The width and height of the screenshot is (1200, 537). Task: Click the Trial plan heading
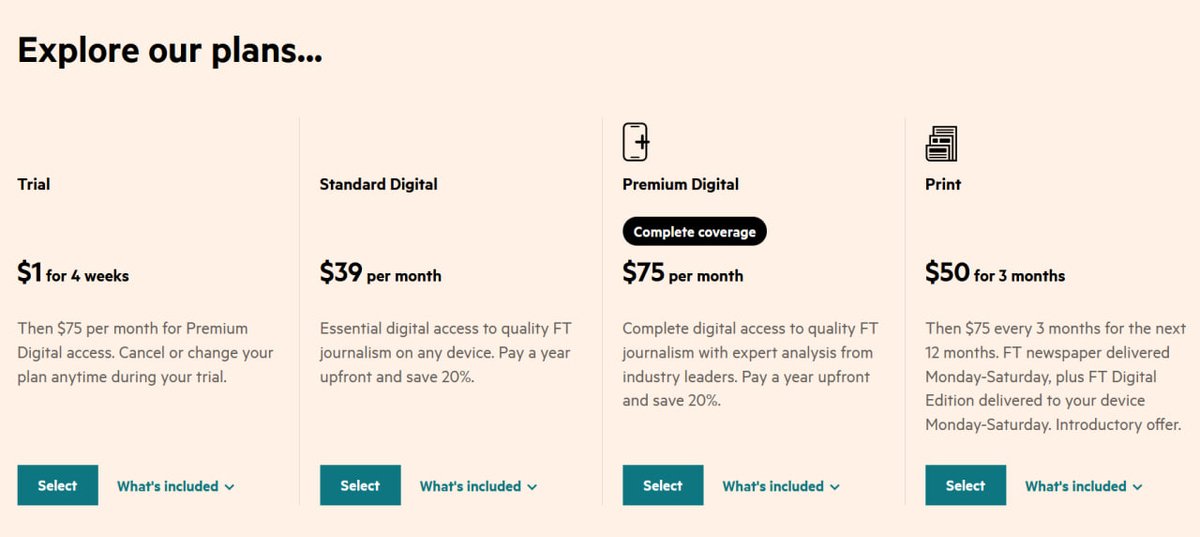(34, 184)
